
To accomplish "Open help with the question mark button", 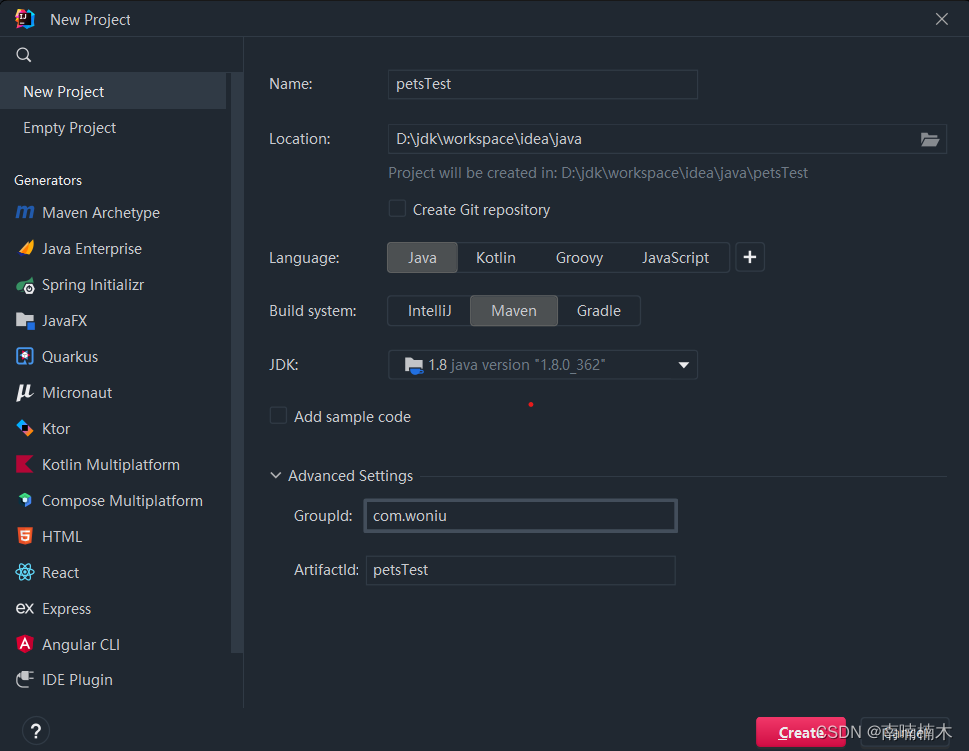I will (x=36, y=731).
